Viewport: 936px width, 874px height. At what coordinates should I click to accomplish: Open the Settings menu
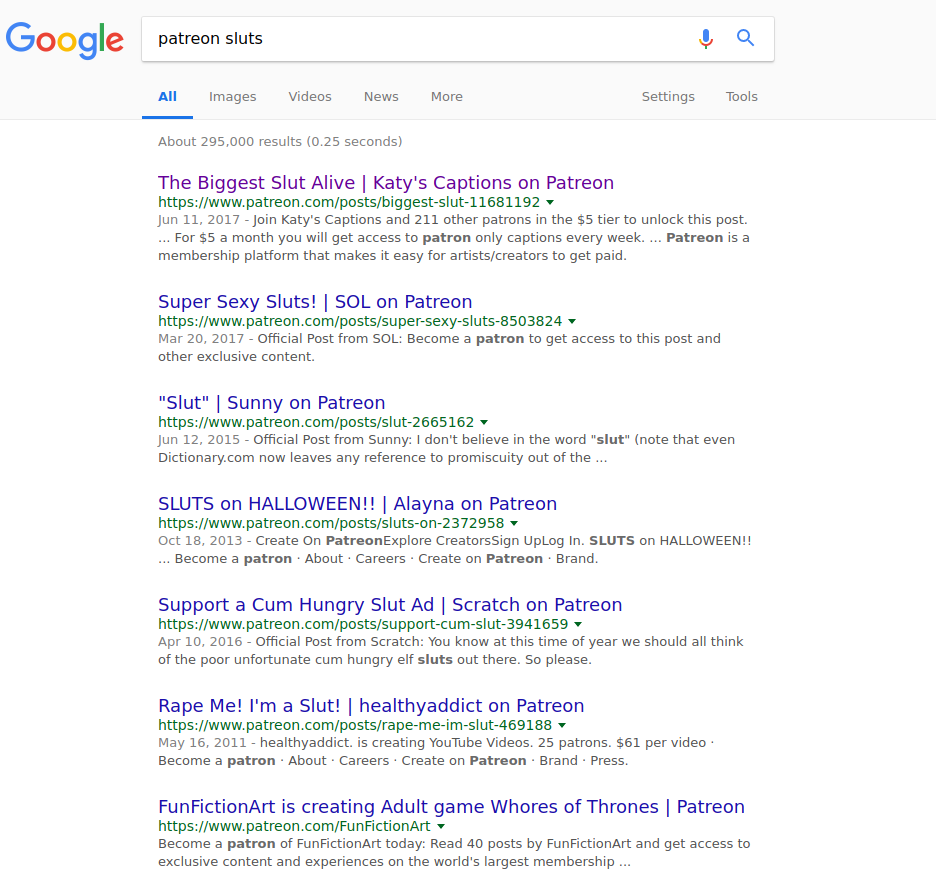668,97
